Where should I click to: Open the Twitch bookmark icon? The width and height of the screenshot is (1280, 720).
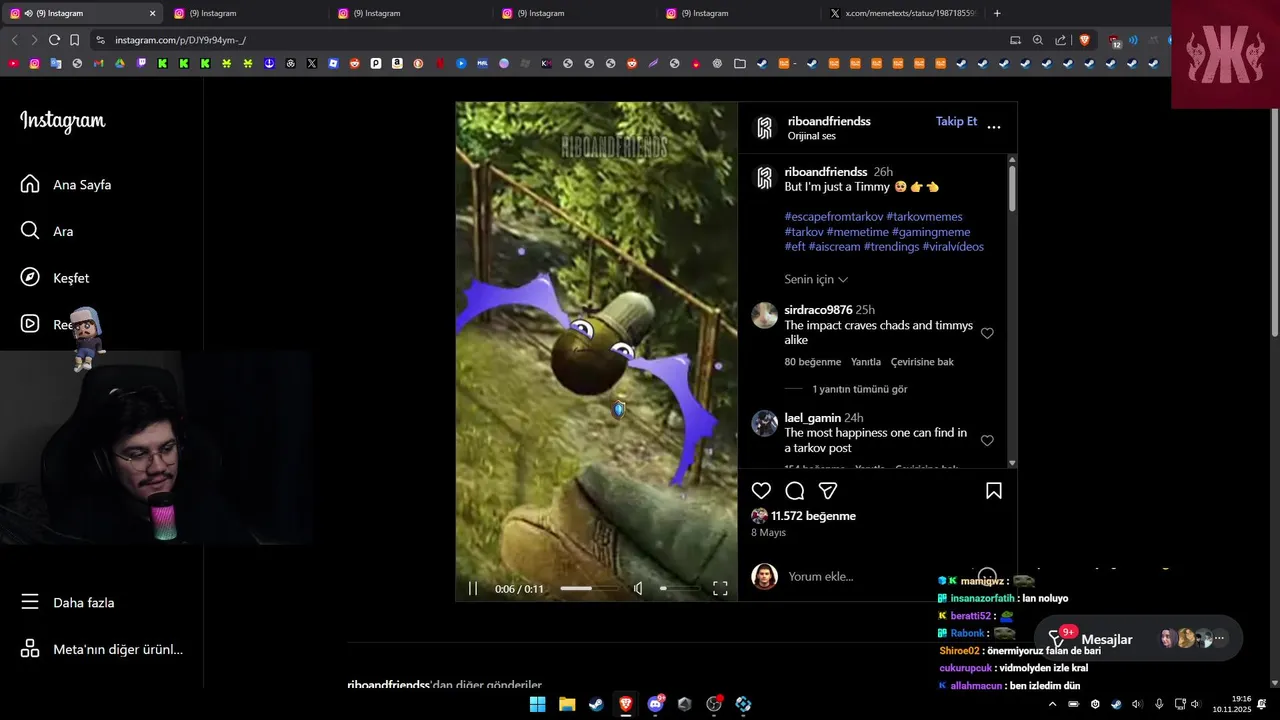click(141, 63)
